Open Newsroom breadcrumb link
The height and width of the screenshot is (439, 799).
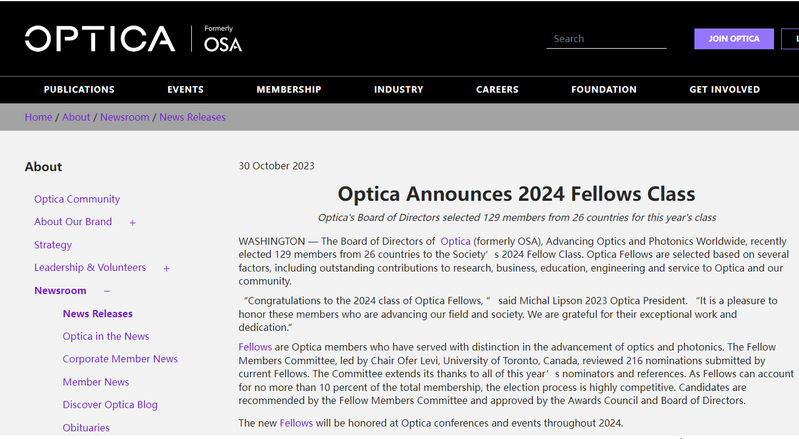coord(124,117)
